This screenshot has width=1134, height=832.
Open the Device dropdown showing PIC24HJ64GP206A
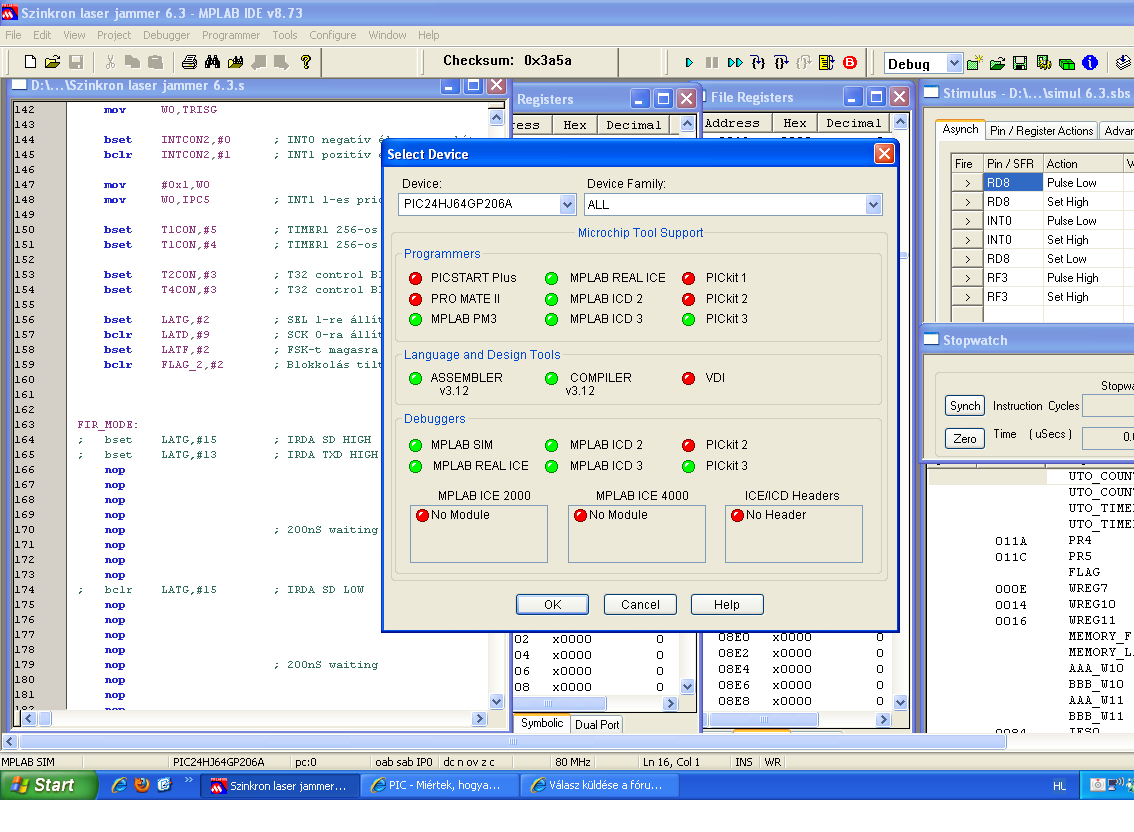click(567, 204)
